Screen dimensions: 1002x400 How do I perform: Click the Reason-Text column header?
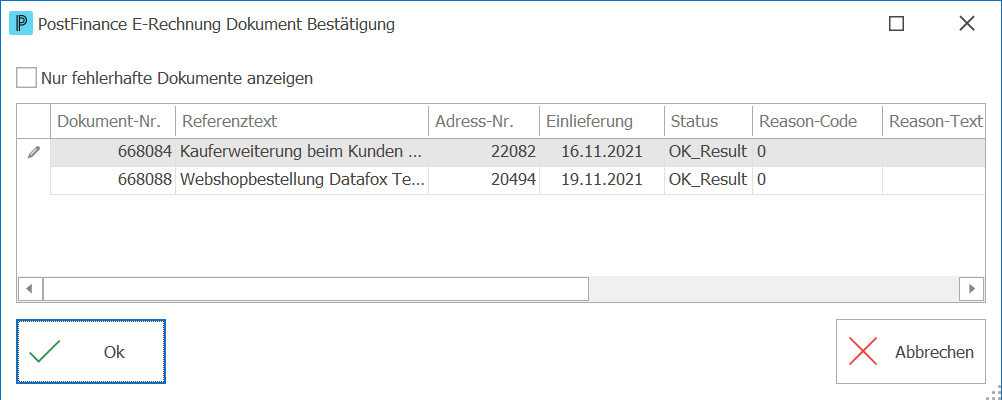[934, 121]
